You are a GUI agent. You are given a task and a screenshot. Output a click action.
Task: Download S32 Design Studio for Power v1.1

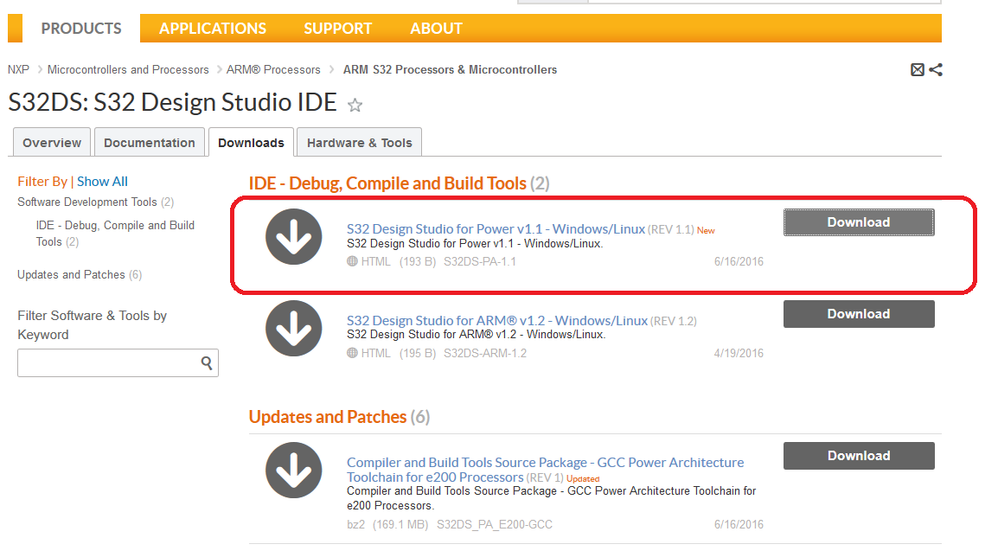click(858, 222)
